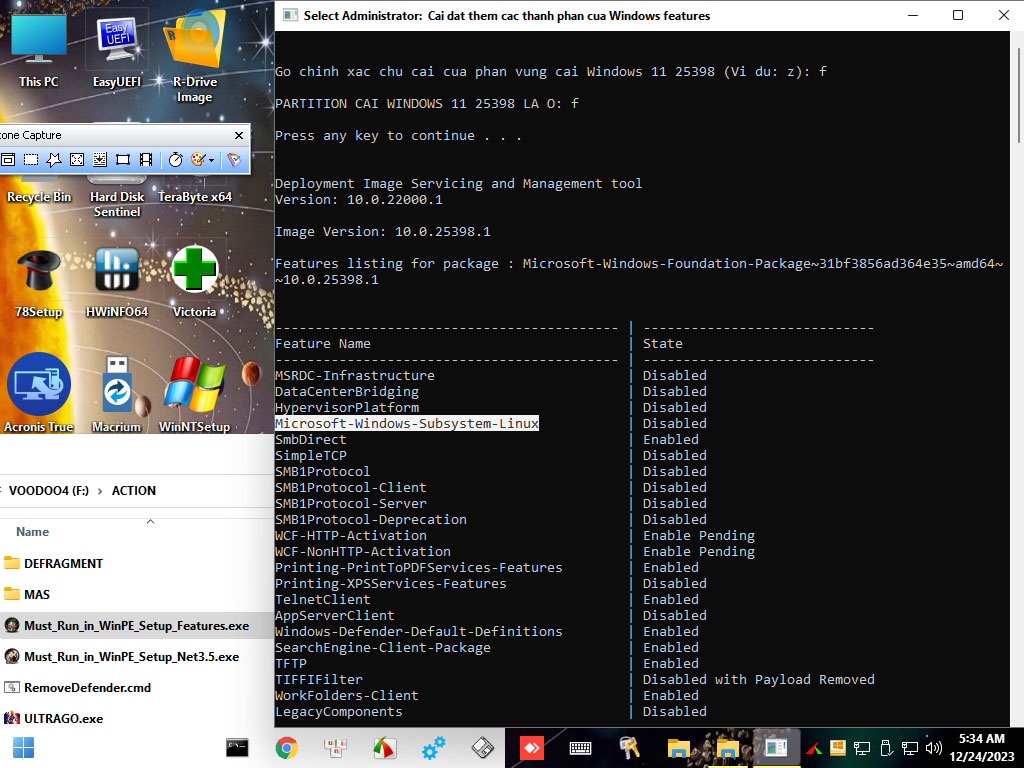This screenshot has height=768, width=1024.
Task: Select full screen capture tool
Action: click(x=77, y=159)
